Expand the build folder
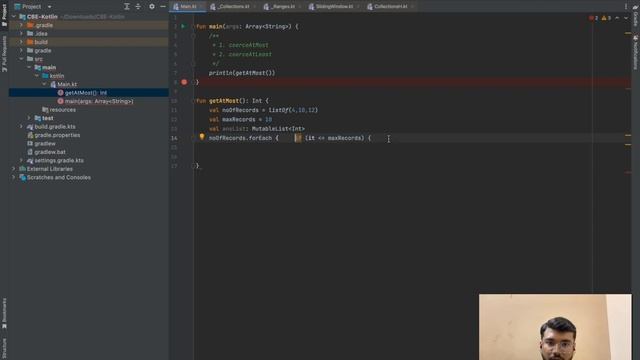The image size is (640, 360). pos(22,42)
